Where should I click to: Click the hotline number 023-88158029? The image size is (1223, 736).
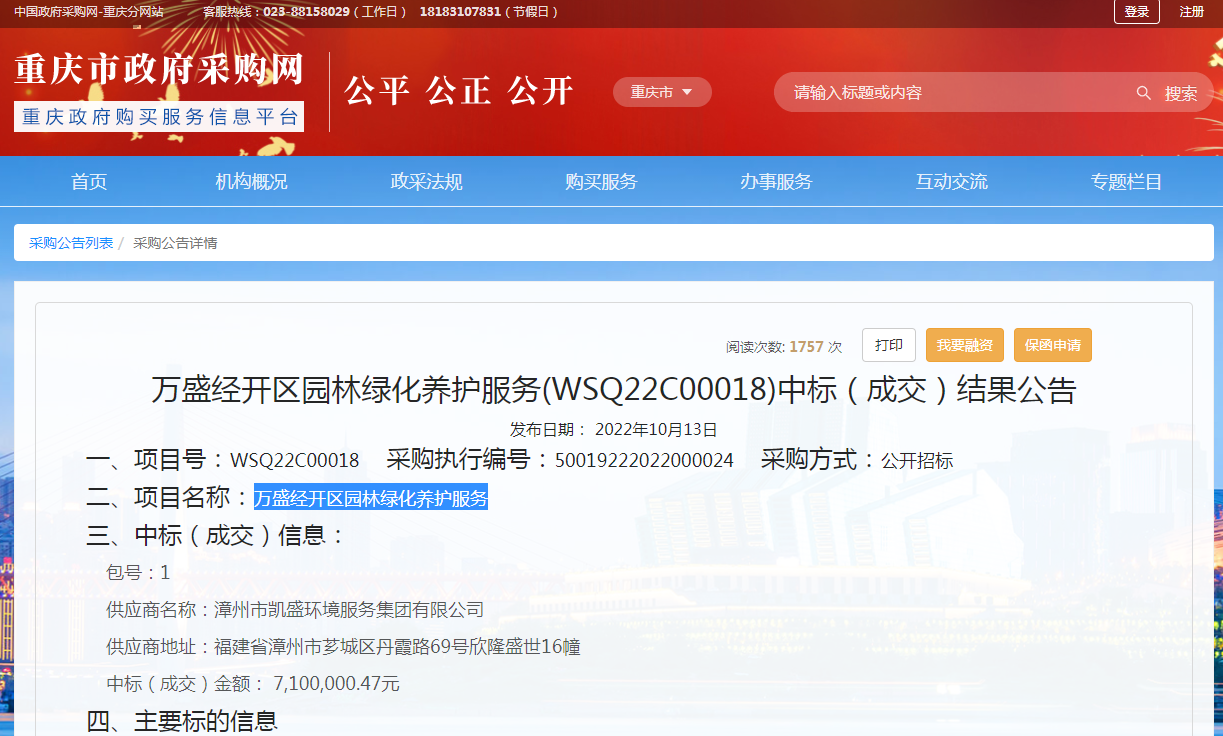(x=306, y=12)
